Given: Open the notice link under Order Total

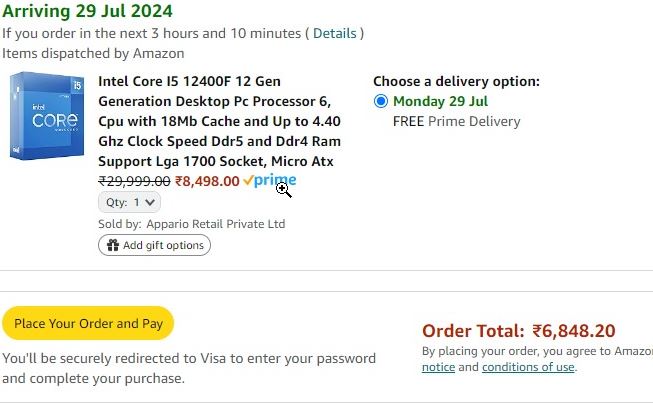Looking at the screenshot, I should pyautogui.click(x=438, y=367).
